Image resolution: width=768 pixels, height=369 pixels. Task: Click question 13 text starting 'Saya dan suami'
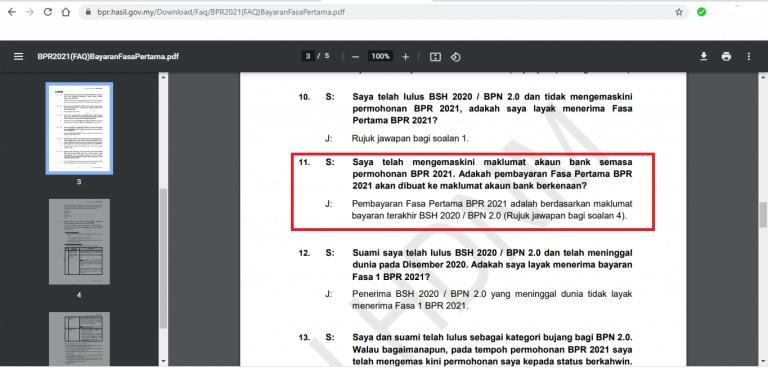(x=492, y=350)
